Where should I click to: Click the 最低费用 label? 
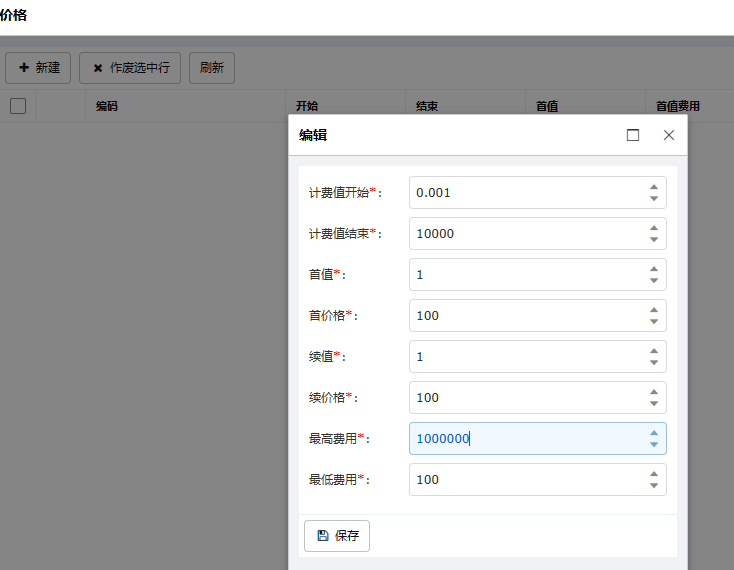click(339, 480)
